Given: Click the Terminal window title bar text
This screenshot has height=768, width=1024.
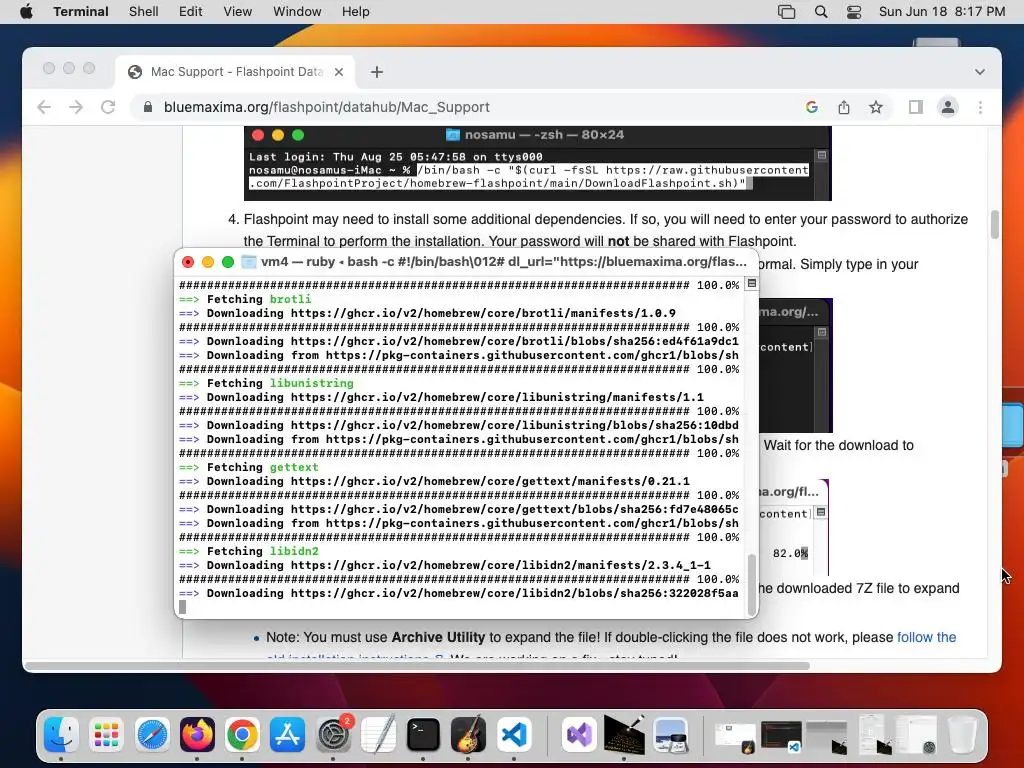Looking at the screenshot, I should [x=504, y=262].
